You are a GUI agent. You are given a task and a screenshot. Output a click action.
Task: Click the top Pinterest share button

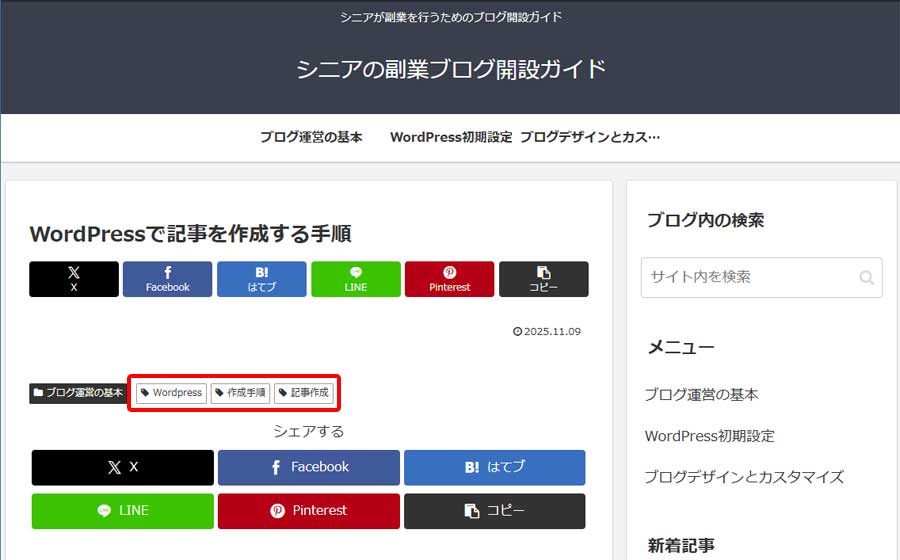coord(449,279)
